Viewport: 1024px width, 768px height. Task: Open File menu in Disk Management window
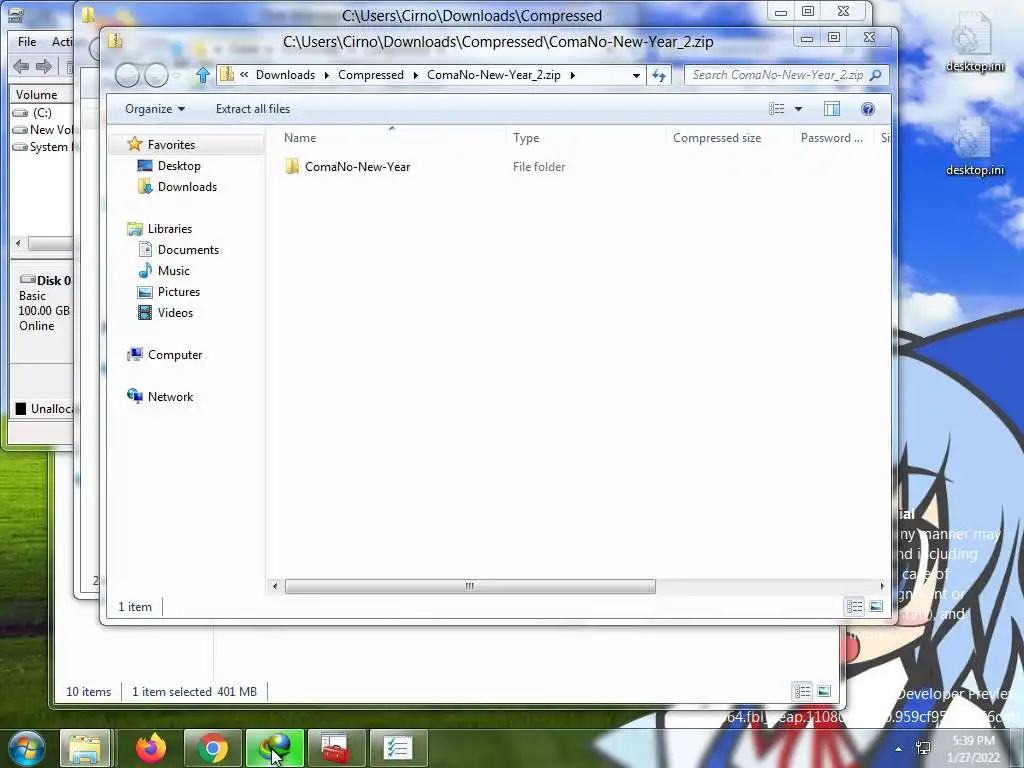[x=27, y=42]
